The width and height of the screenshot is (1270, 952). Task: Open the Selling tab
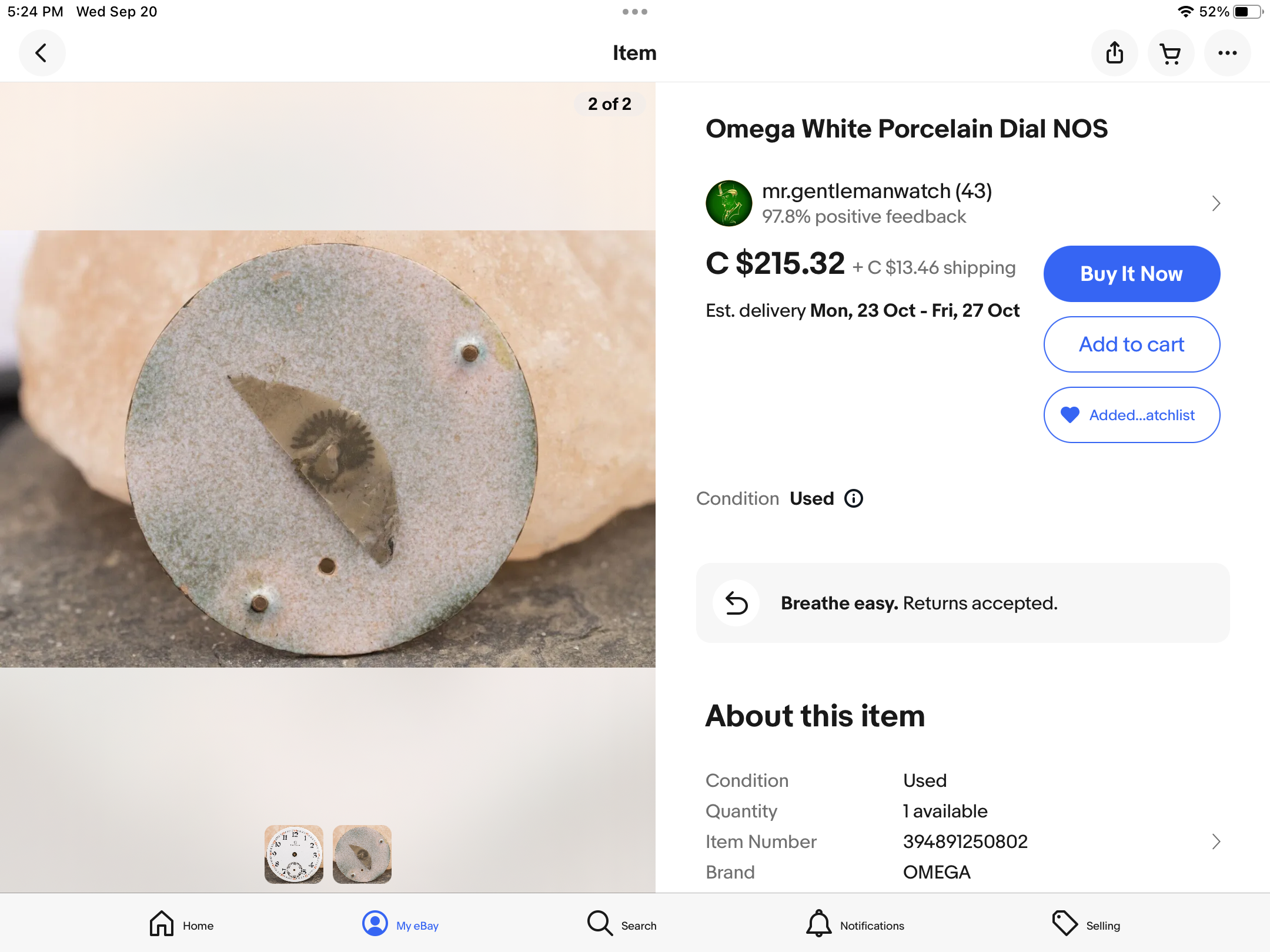(1086, 924)
